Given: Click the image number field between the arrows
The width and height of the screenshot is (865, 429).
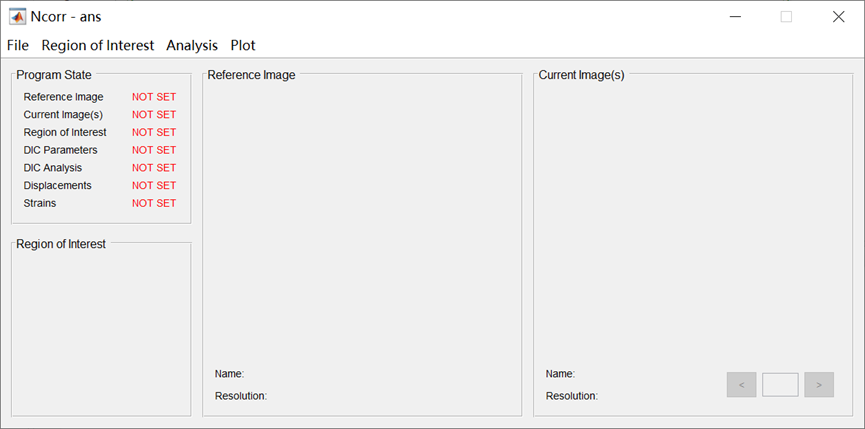Looking at the screenshot, I should pos(780,384).
